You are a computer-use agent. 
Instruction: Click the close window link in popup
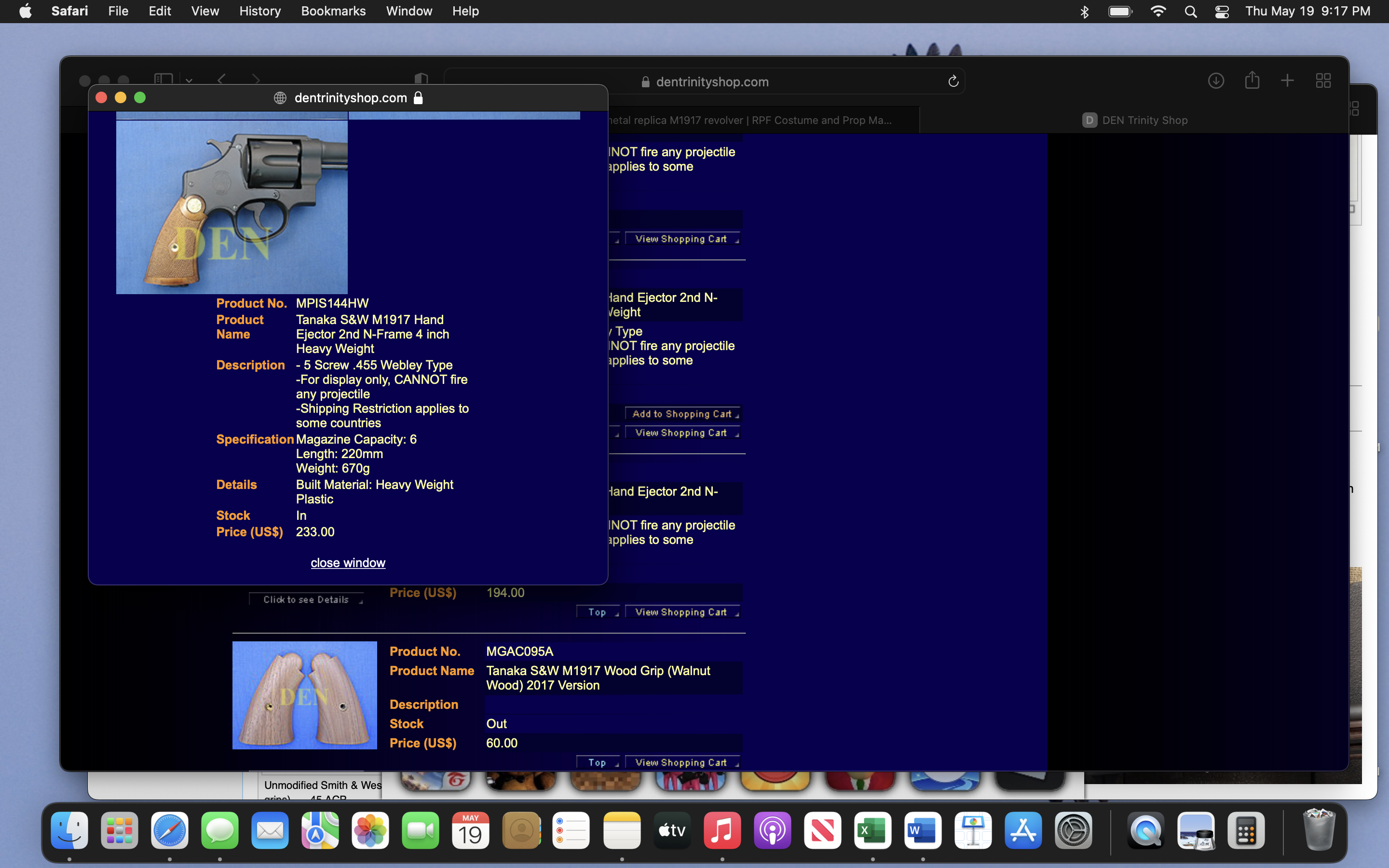click(x=348, y=563)
